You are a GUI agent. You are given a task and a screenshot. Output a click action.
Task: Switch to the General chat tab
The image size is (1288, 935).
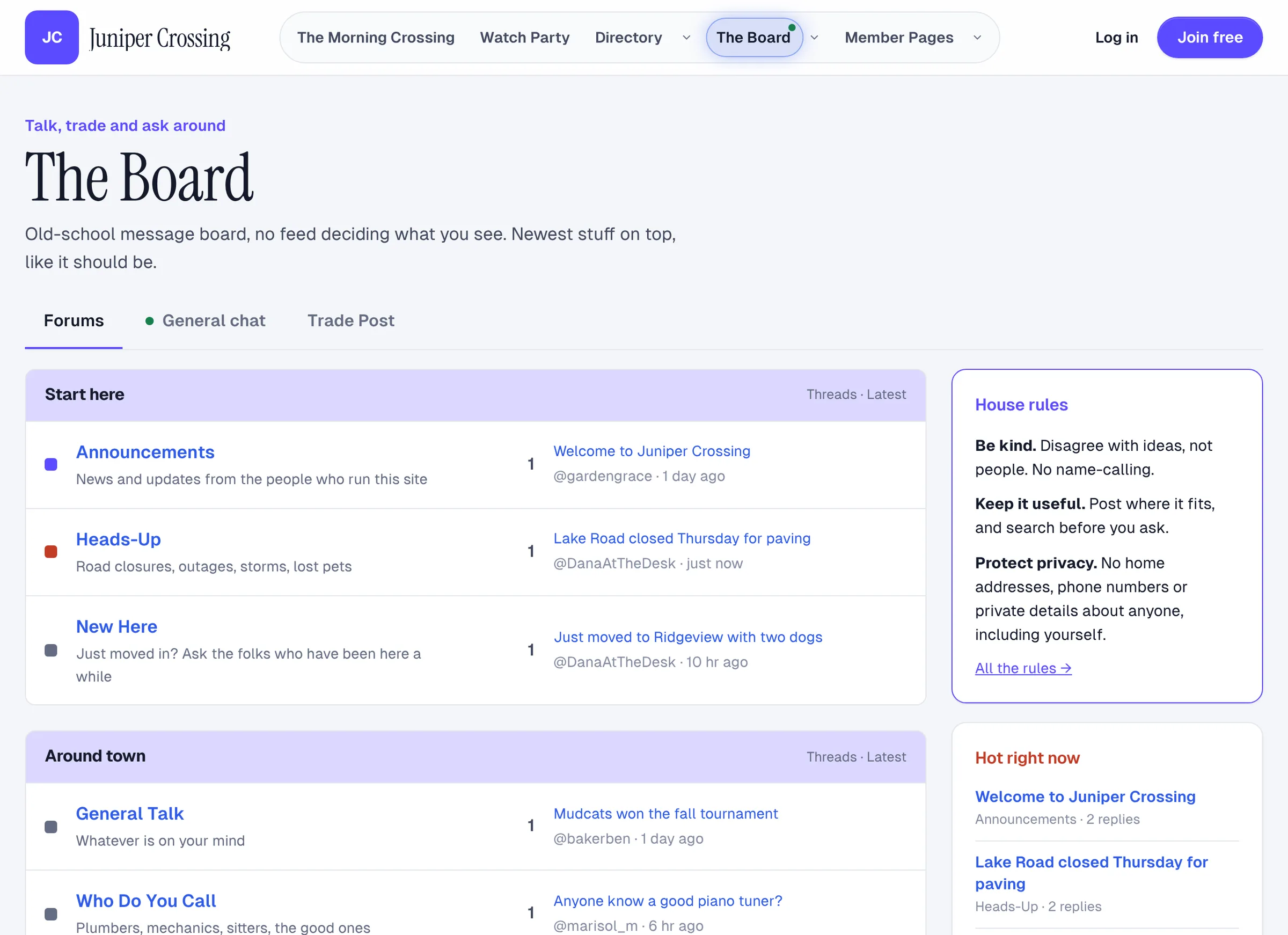[205, 321]
